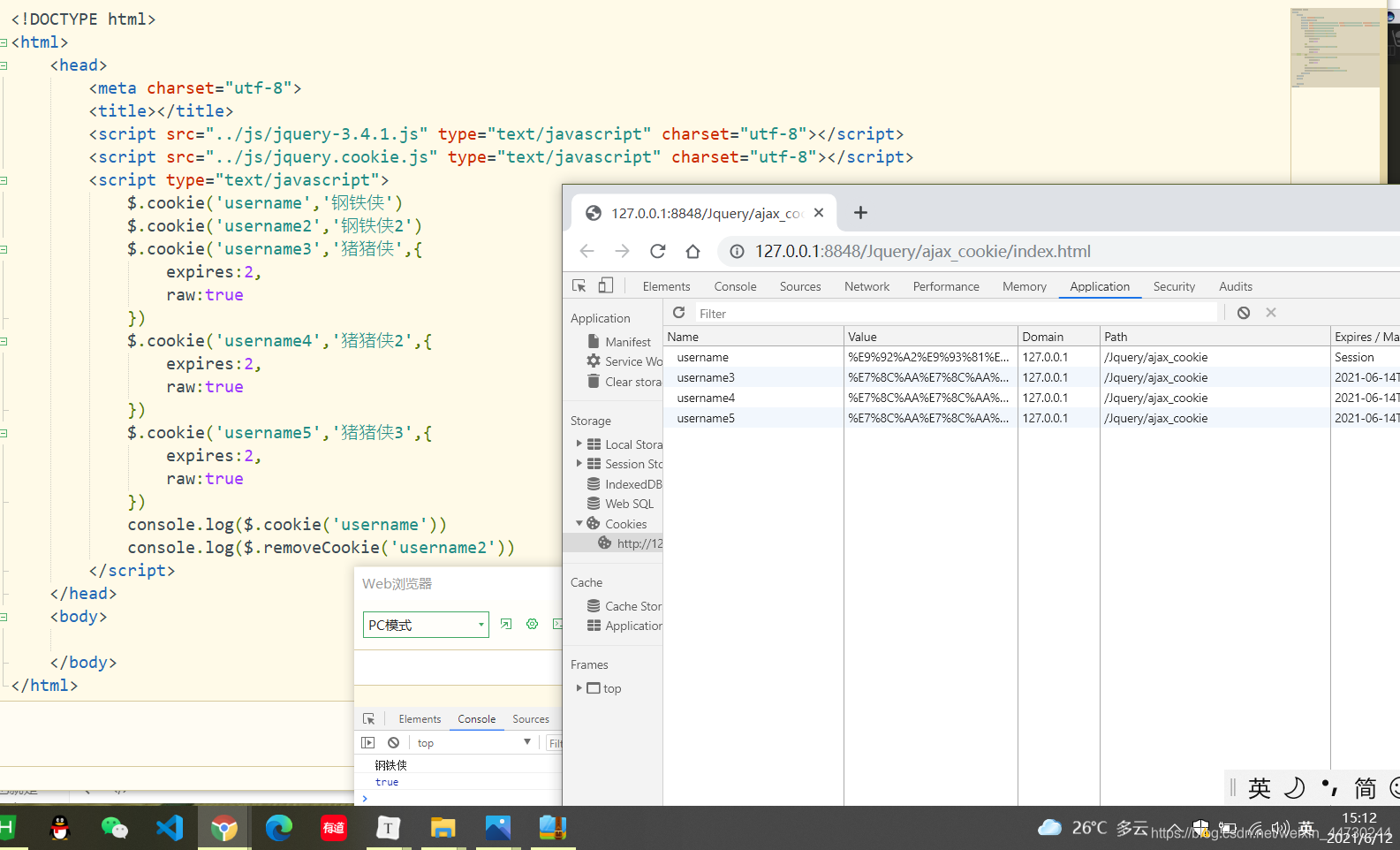Click the open-in-external-browser icon beside PC模式
Viewport: 1400px width, 850px height.
pyautogui.click(x=506, y=624)
